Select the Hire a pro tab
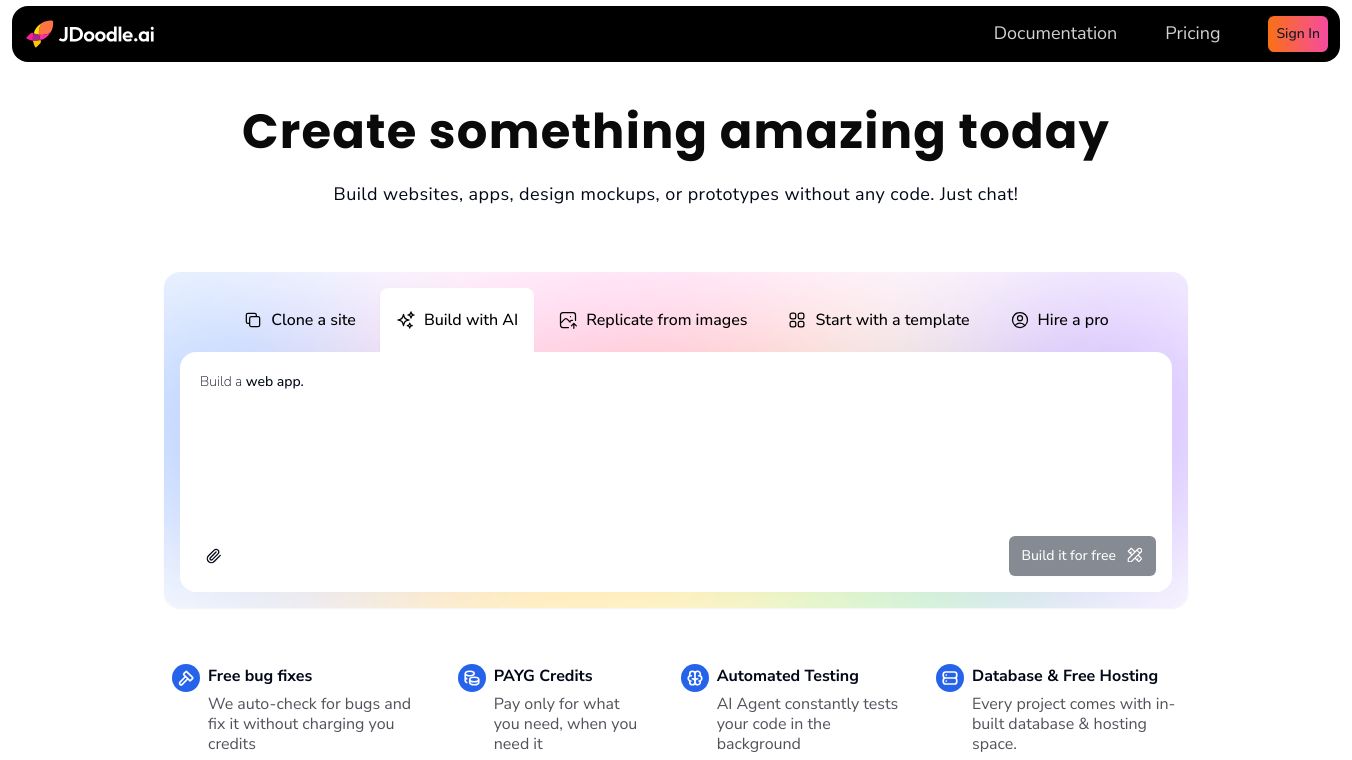Image resolution: width=1352 pixels, height=760 pixels. pyautogui.click(x=1060, y=319)
